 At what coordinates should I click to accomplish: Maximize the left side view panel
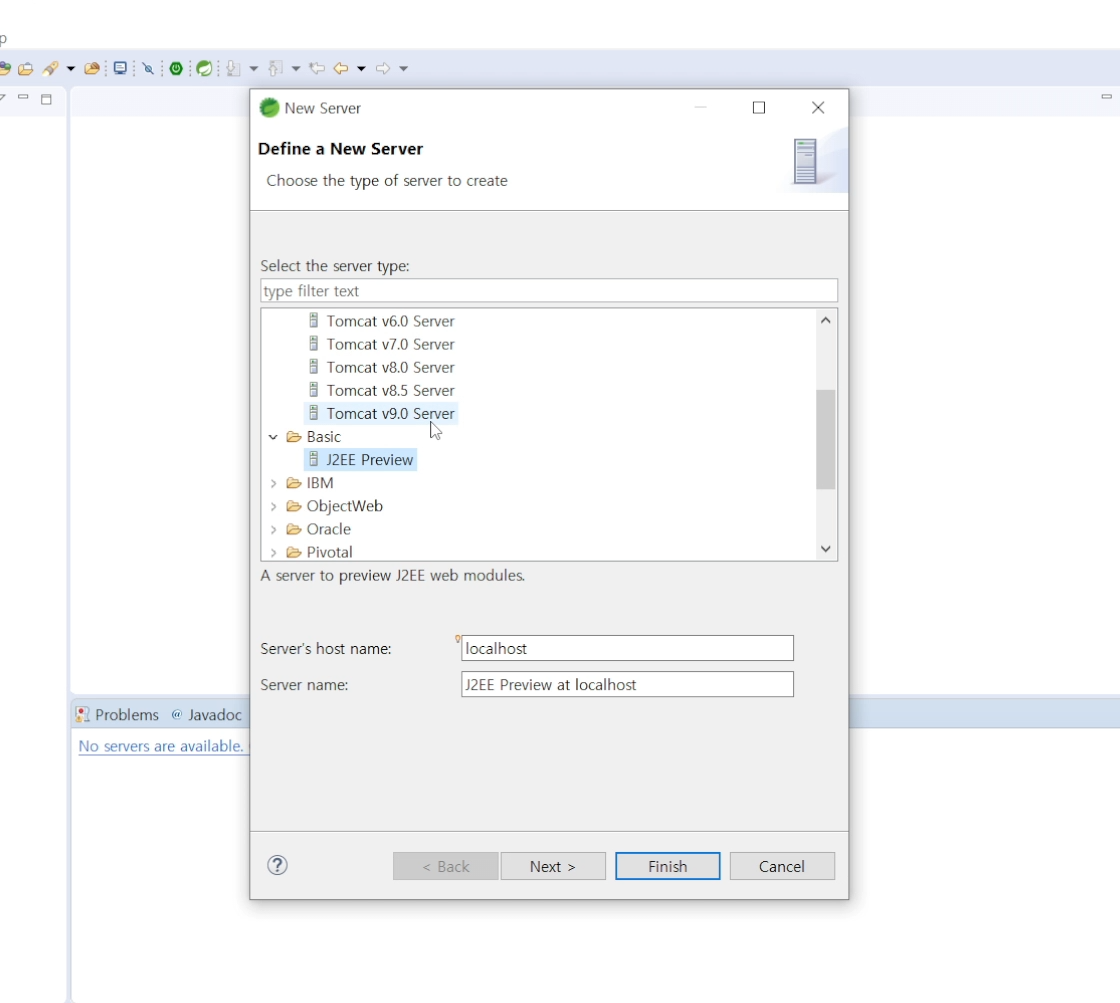(x=46, y=99)
